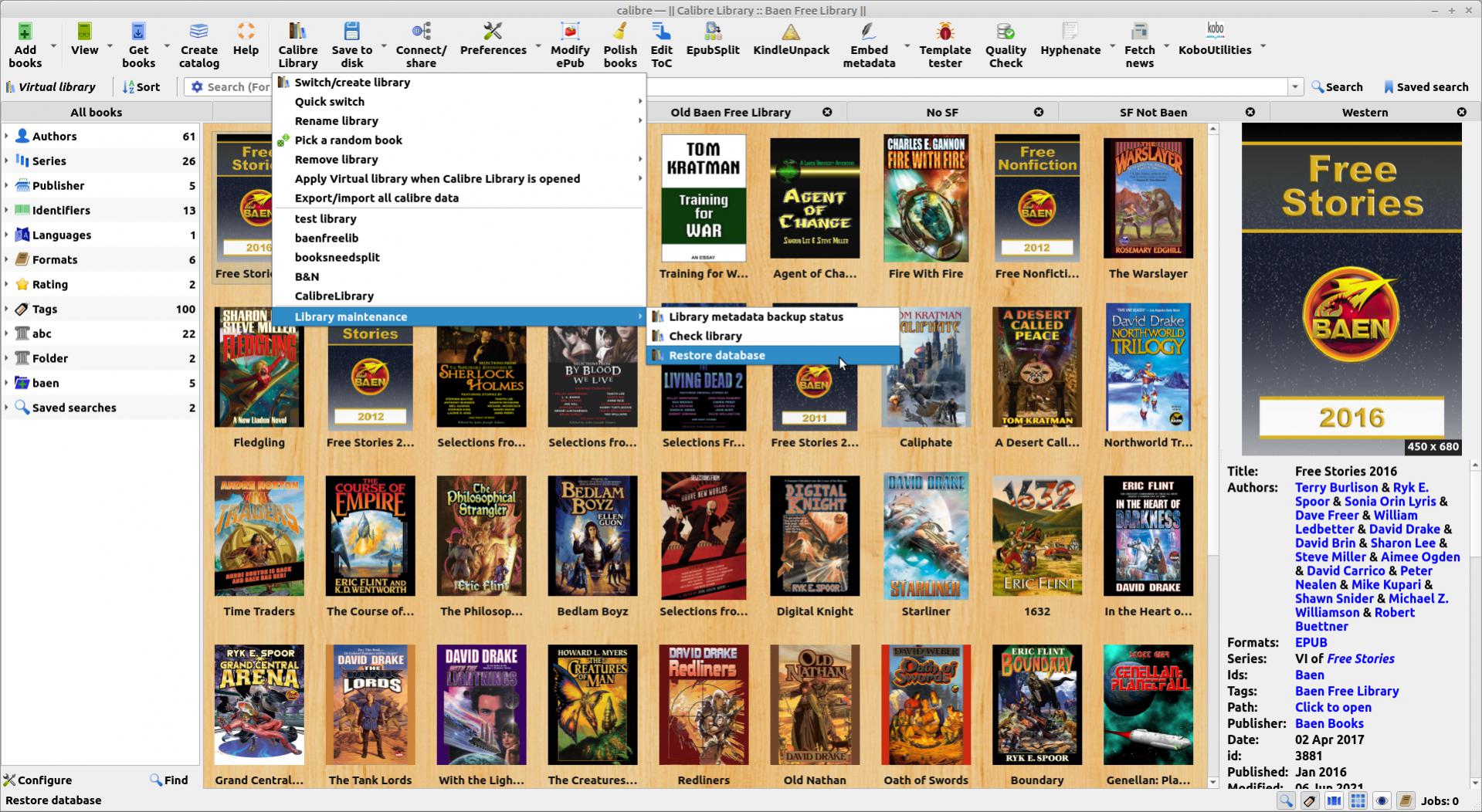Click the gear icon in the search box
The height and width of the screenshot is (812, 1482).
(x=197, y=87)
